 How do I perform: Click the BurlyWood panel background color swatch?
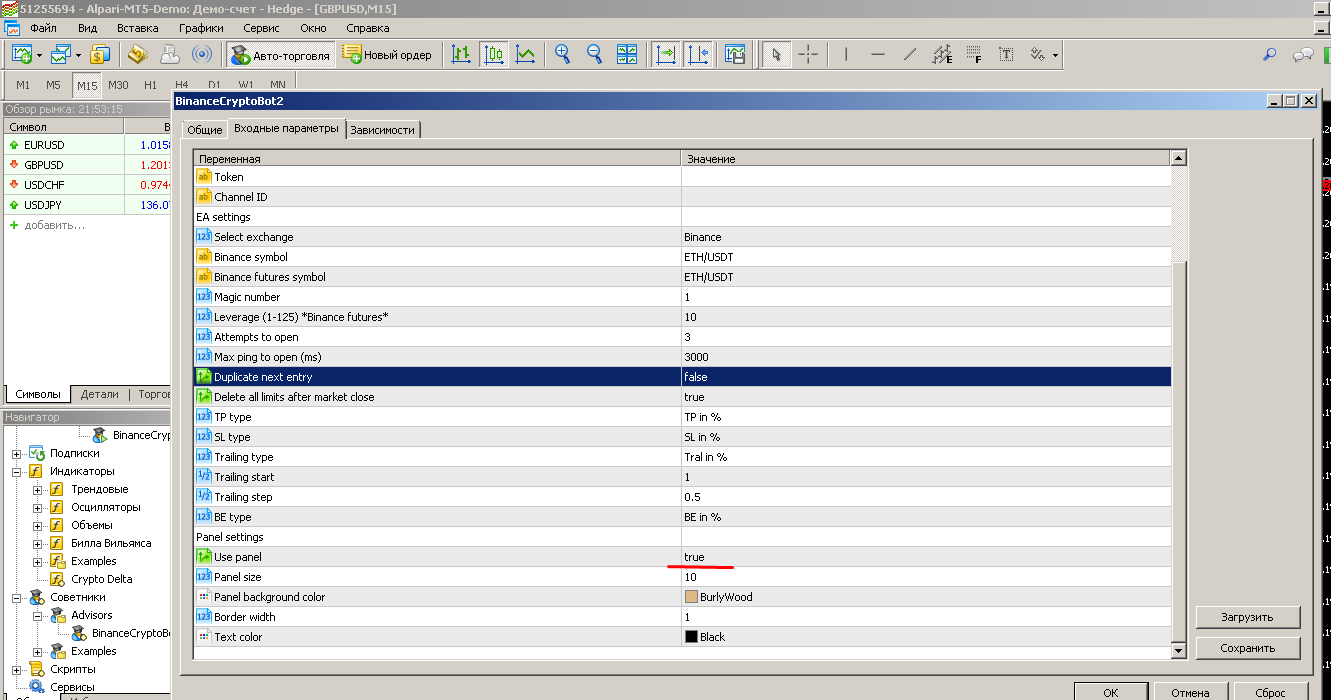(x=691, y=597)
